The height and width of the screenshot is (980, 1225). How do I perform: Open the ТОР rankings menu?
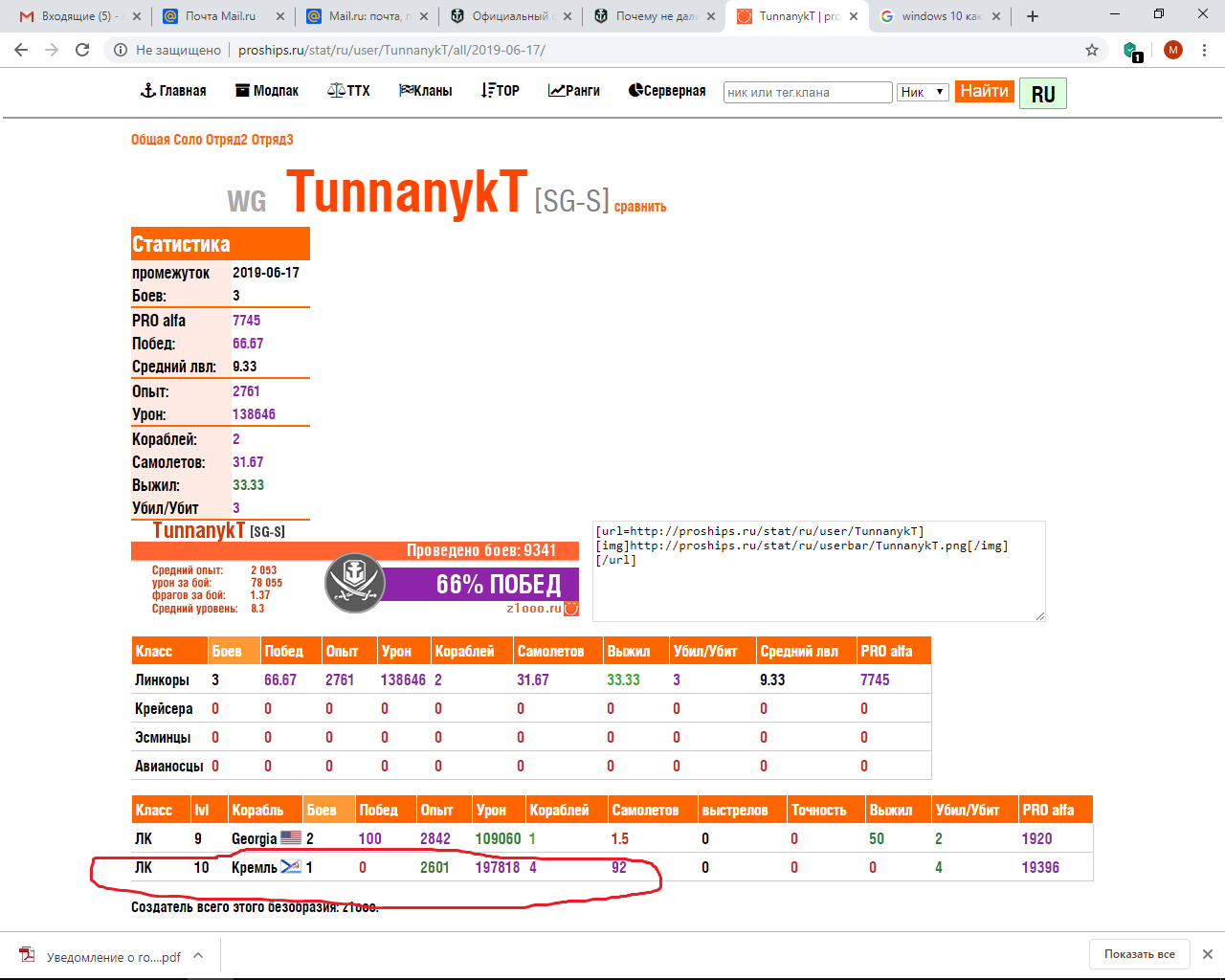click(x=501, y=91)
